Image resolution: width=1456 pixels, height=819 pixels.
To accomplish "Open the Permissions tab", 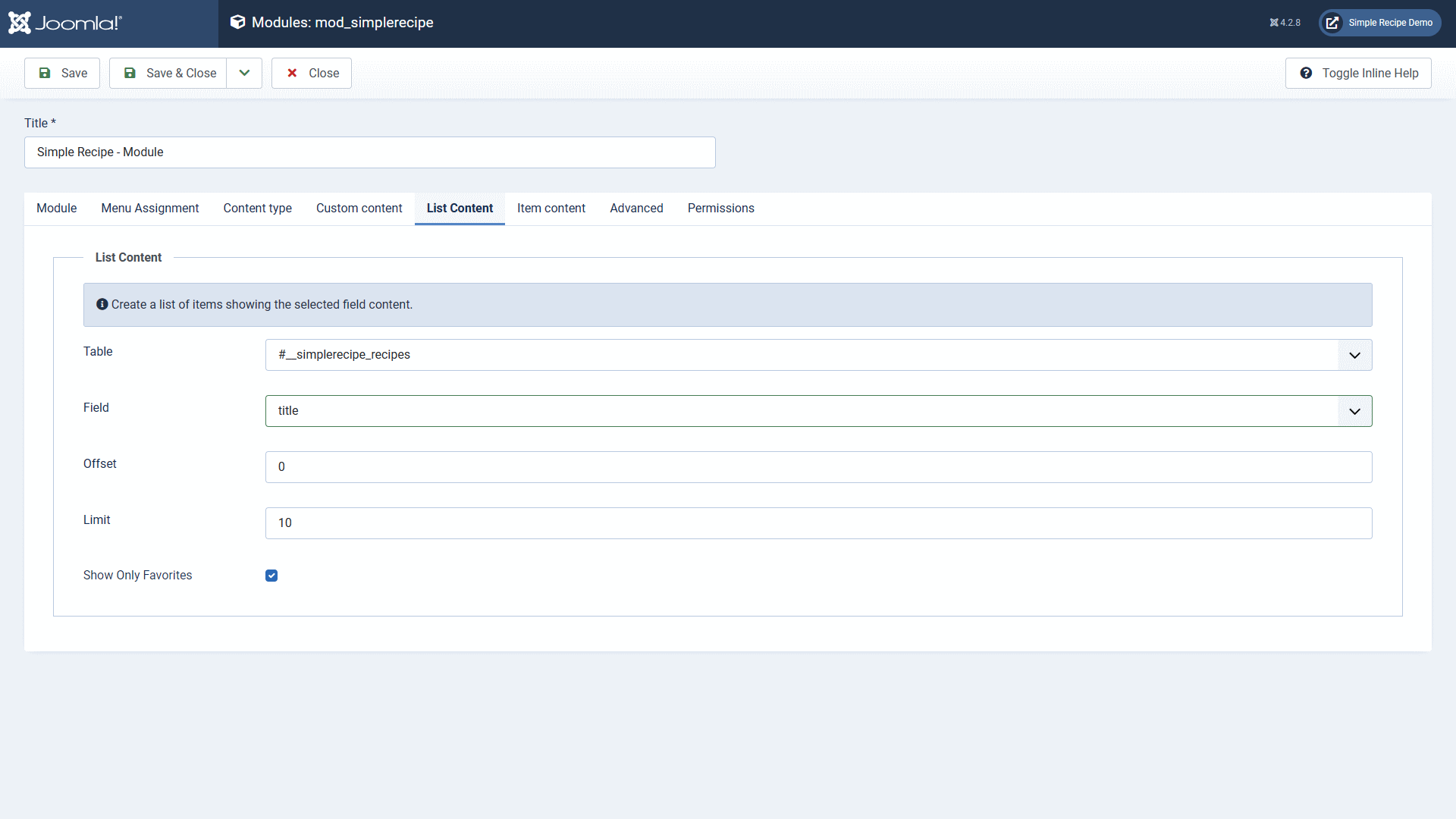I will pos(720,209).
